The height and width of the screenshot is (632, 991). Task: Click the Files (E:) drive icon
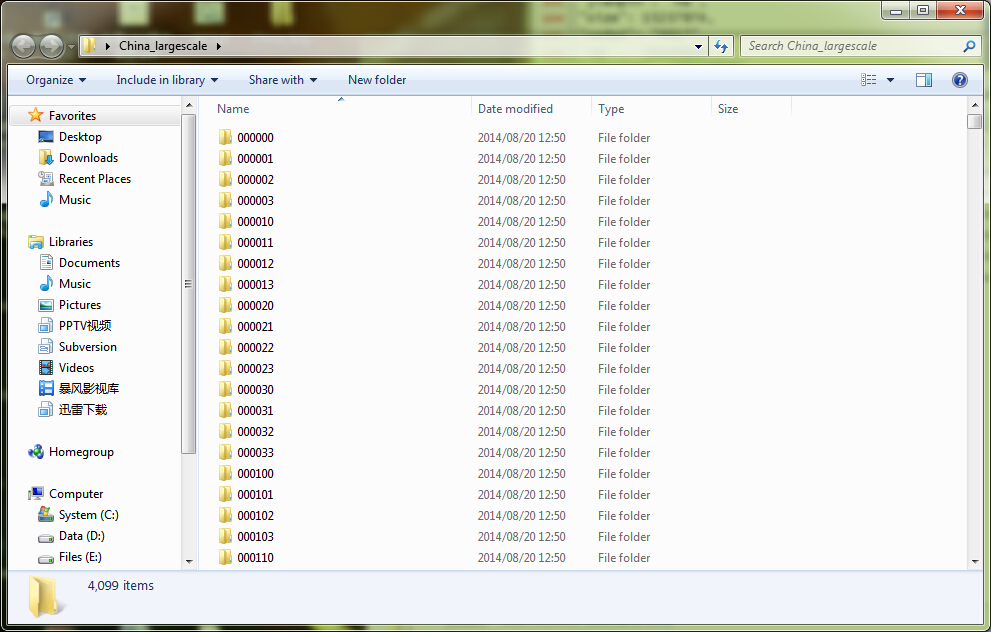click(46, 559)
